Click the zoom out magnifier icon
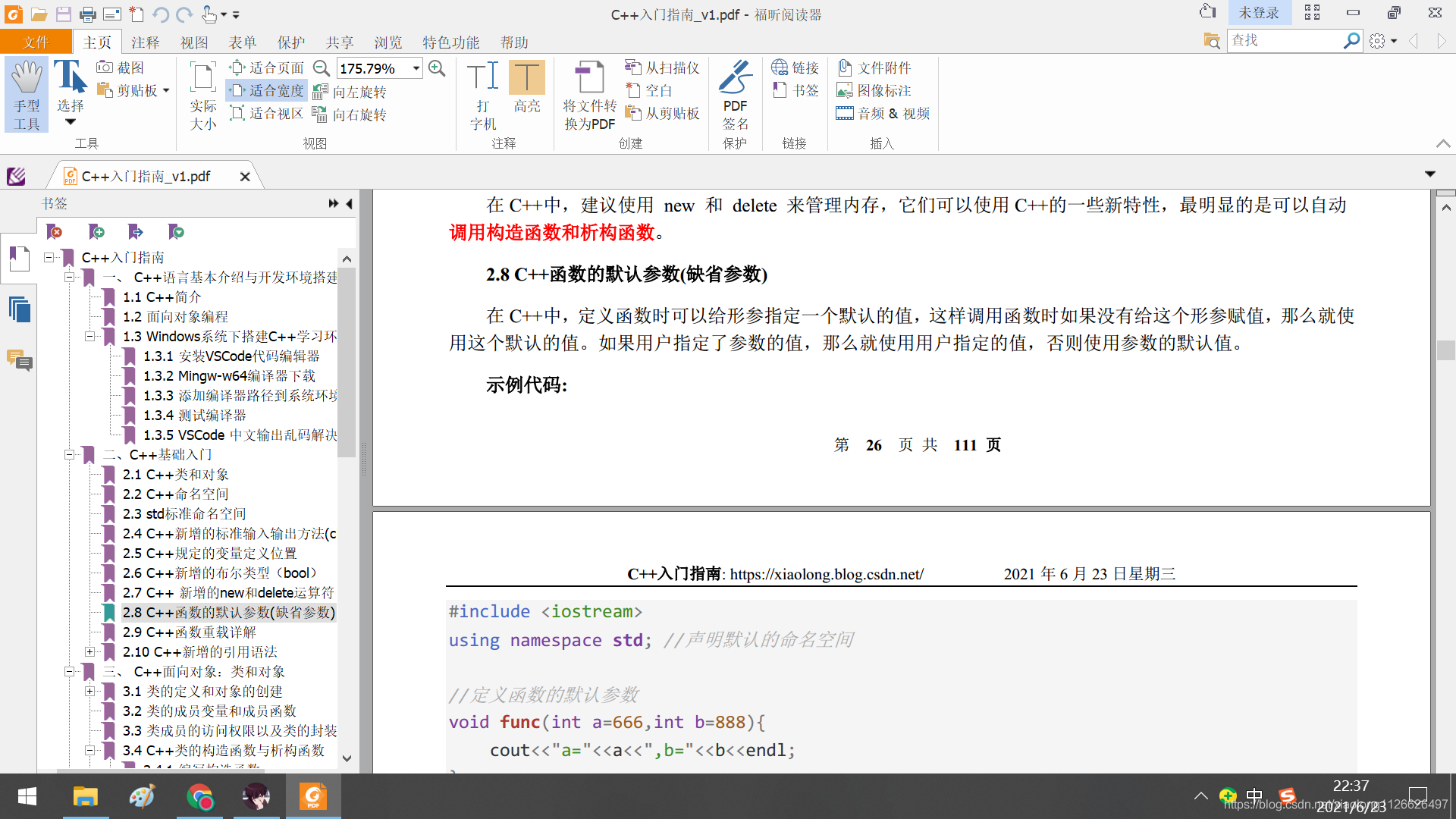This screenshot has height=819, width=1456. (322, 68)
